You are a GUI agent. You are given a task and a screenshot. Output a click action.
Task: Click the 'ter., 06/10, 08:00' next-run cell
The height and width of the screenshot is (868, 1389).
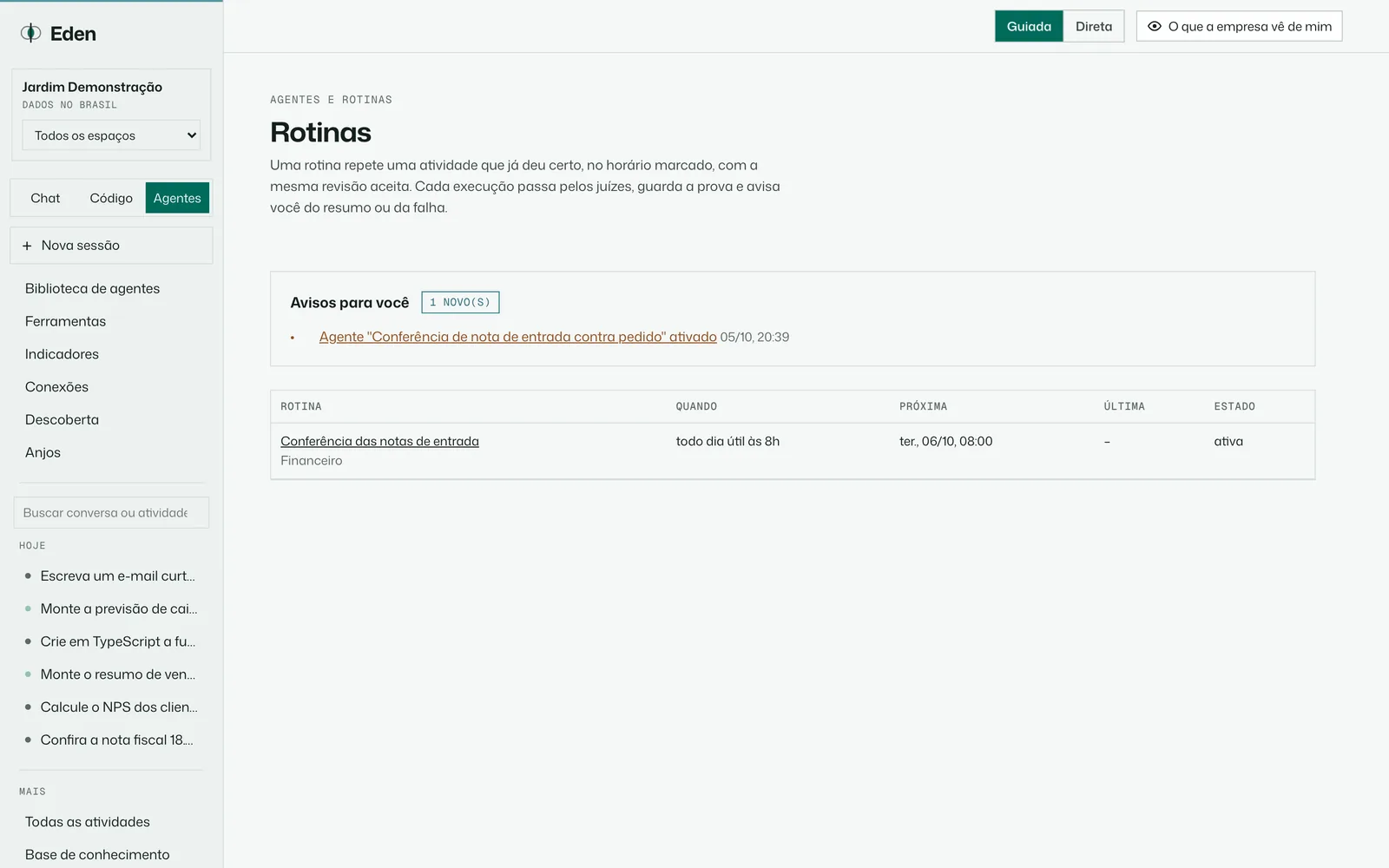click(x=945, y=441)
